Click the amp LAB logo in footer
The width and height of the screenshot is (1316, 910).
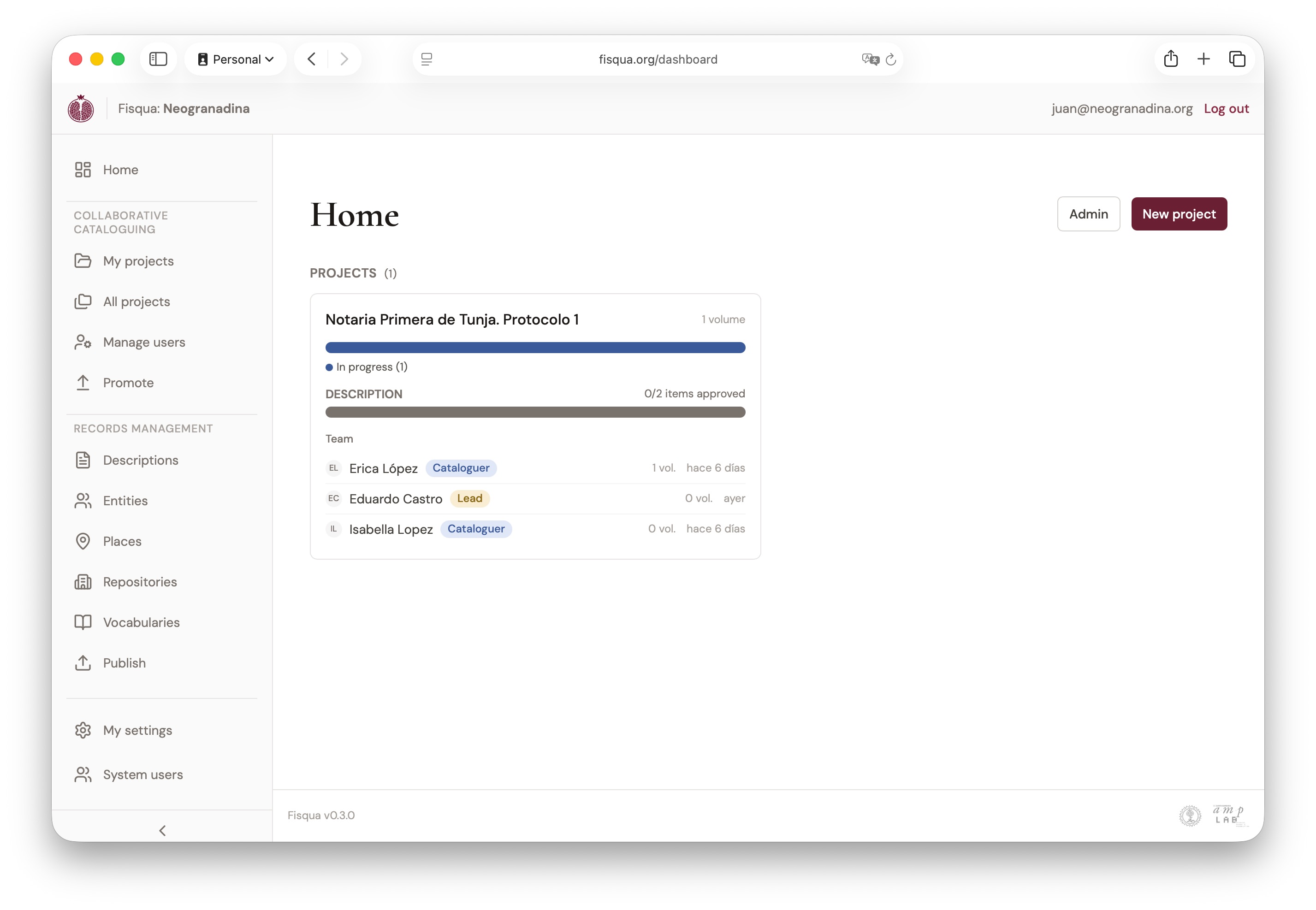pos(1230,815)
